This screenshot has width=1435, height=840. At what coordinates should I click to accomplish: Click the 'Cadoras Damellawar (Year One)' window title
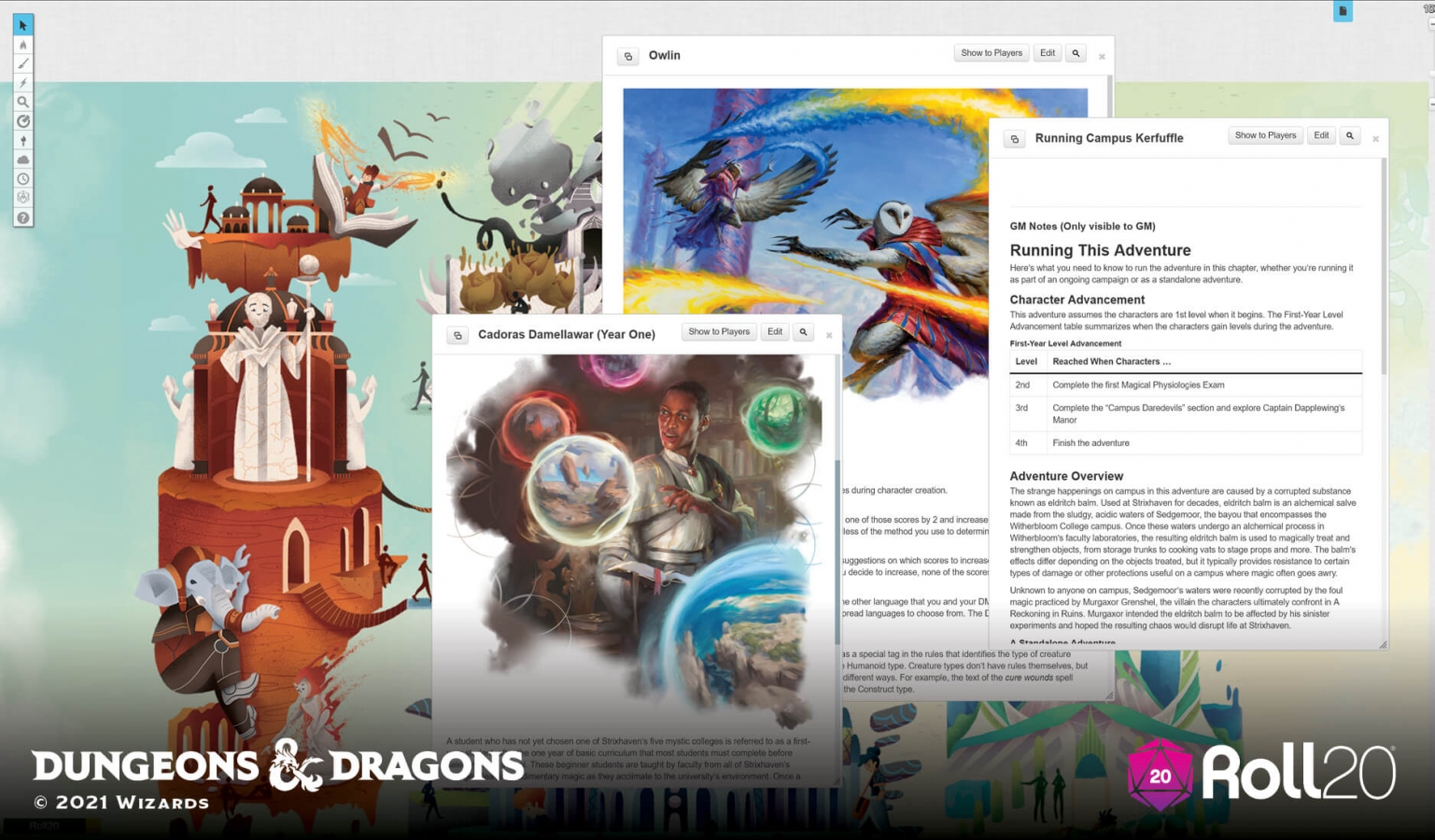click(567, 334)
